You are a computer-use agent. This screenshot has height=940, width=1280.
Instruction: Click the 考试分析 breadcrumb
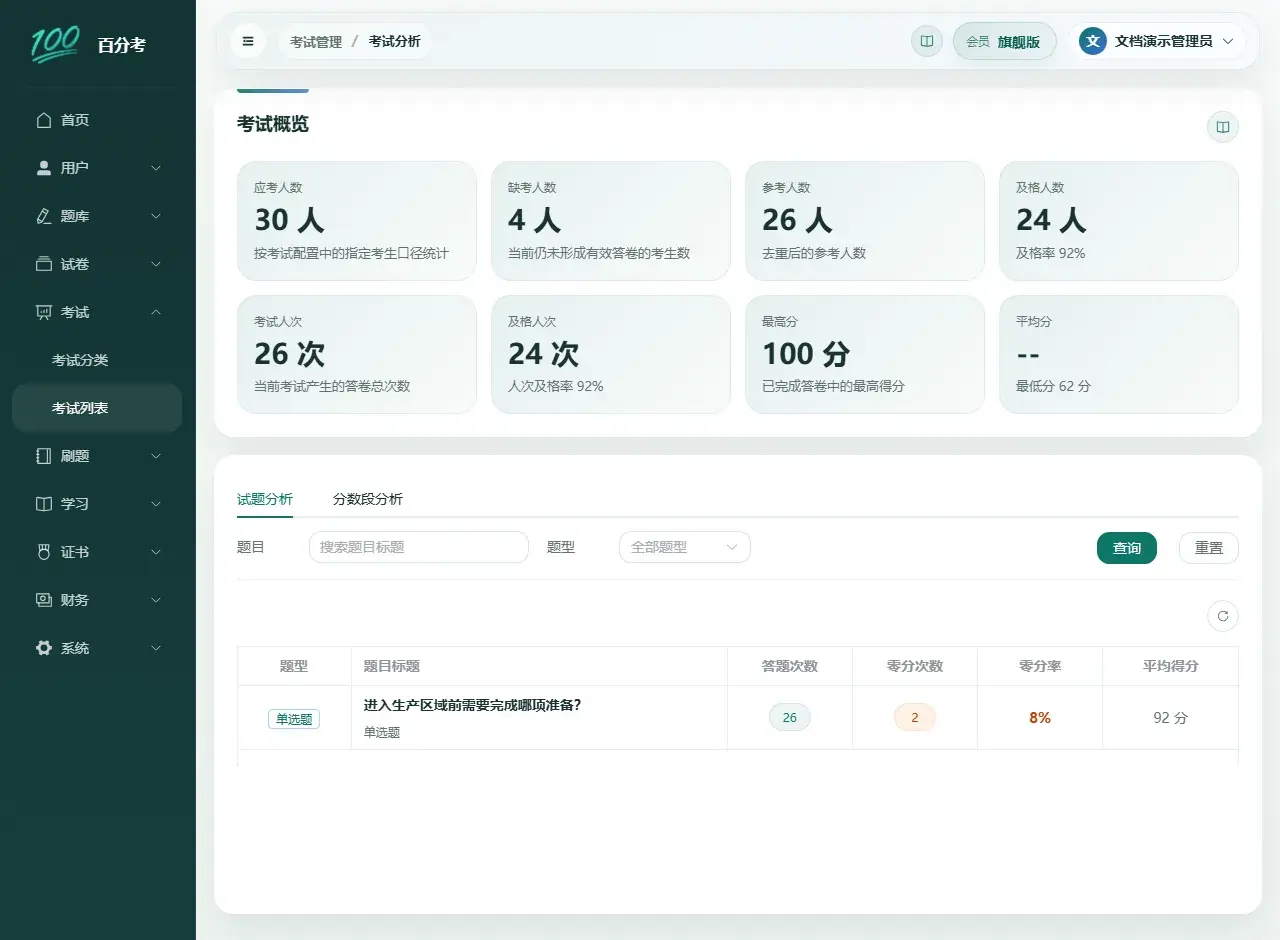(394, 42)
